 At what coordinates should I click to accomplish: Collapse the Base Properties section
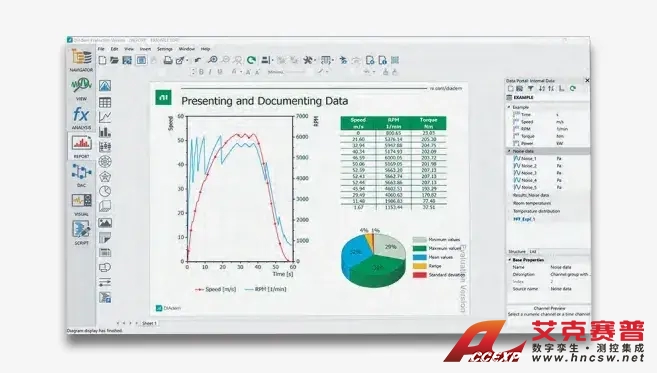[x=510, y=260]
